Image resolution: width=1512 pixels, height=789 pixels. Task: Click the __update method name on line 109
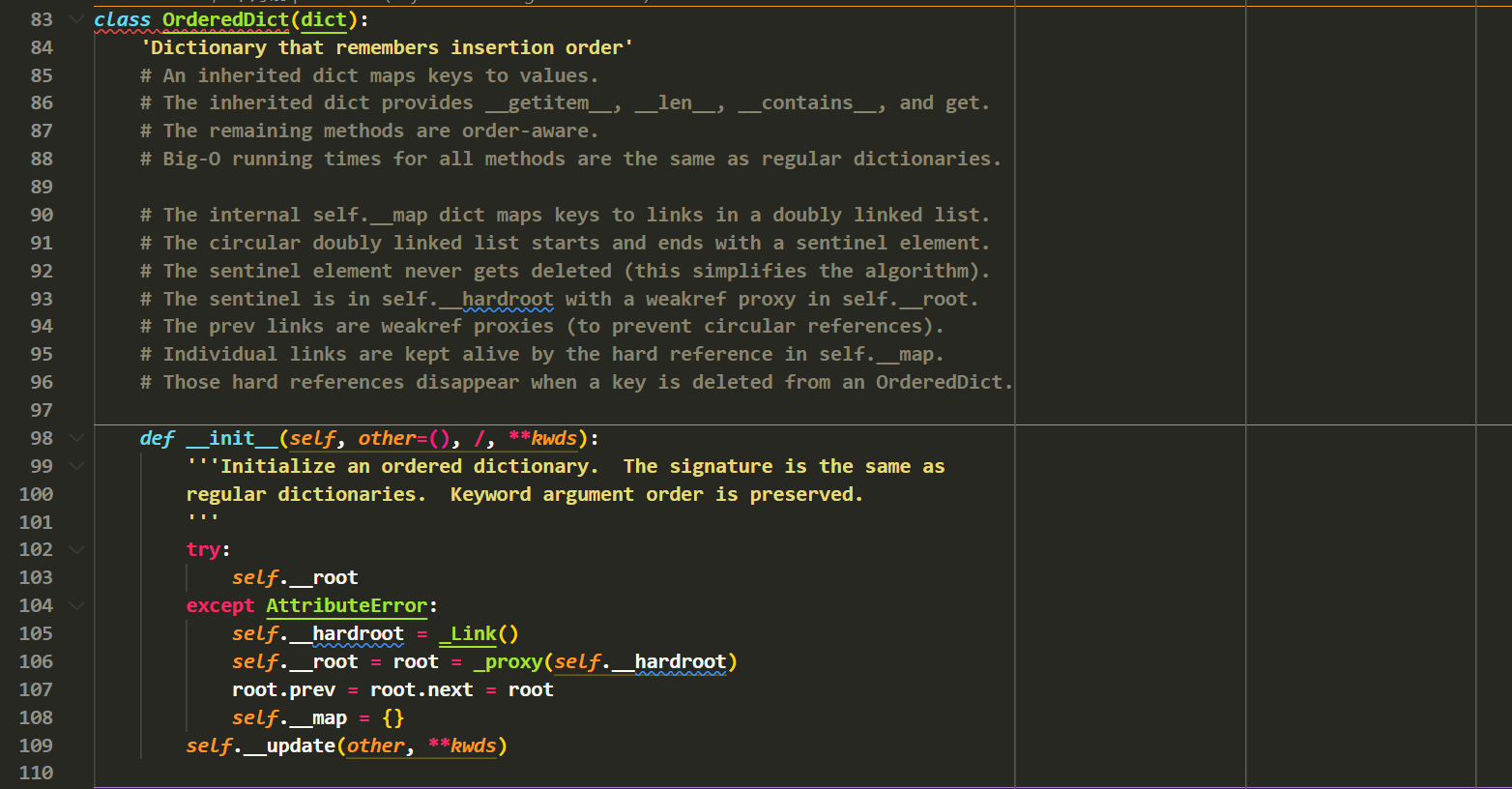290,745
